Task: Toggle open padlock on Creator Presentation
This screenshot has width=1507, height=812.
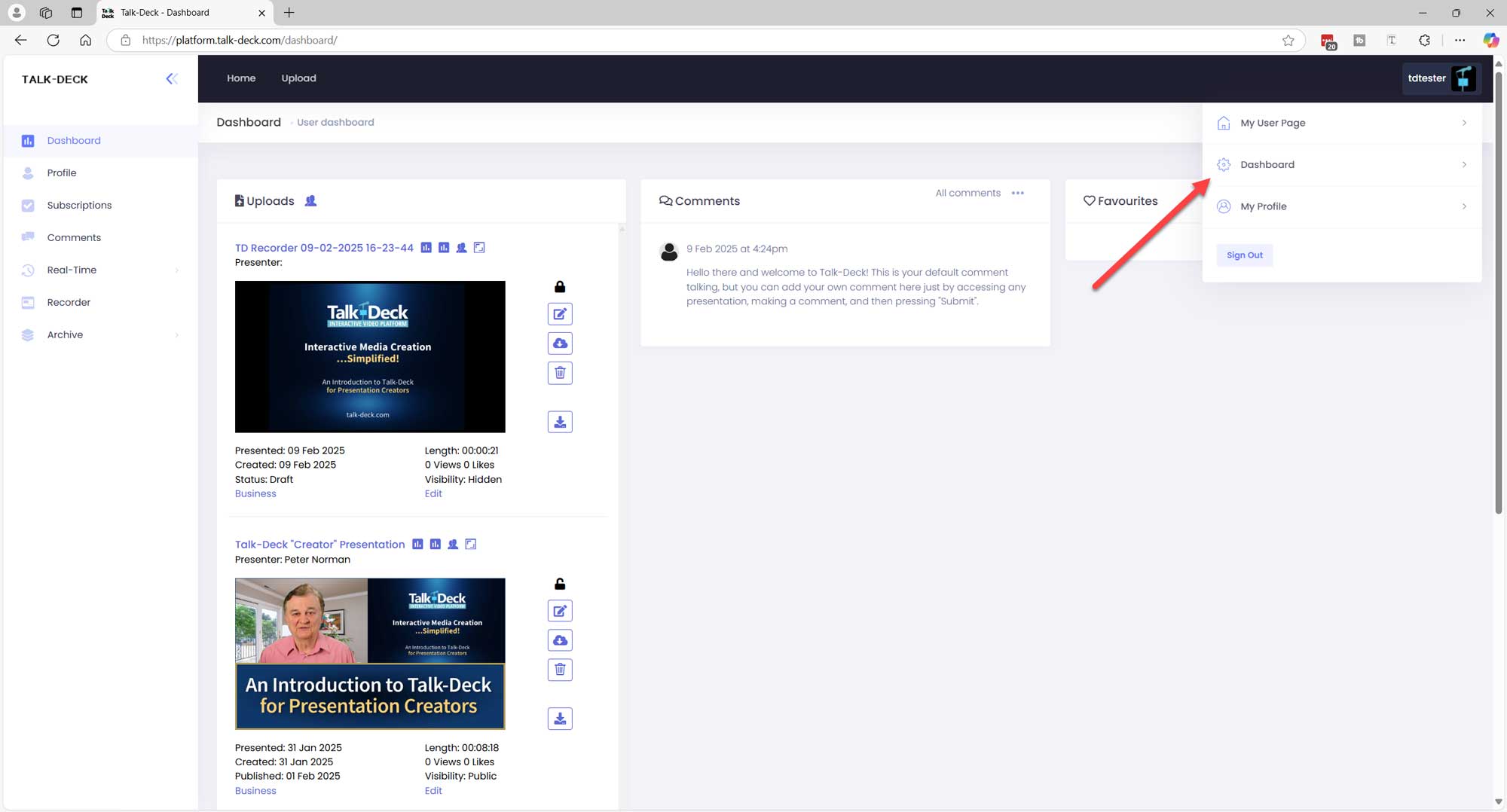Action: click(559, 584)
